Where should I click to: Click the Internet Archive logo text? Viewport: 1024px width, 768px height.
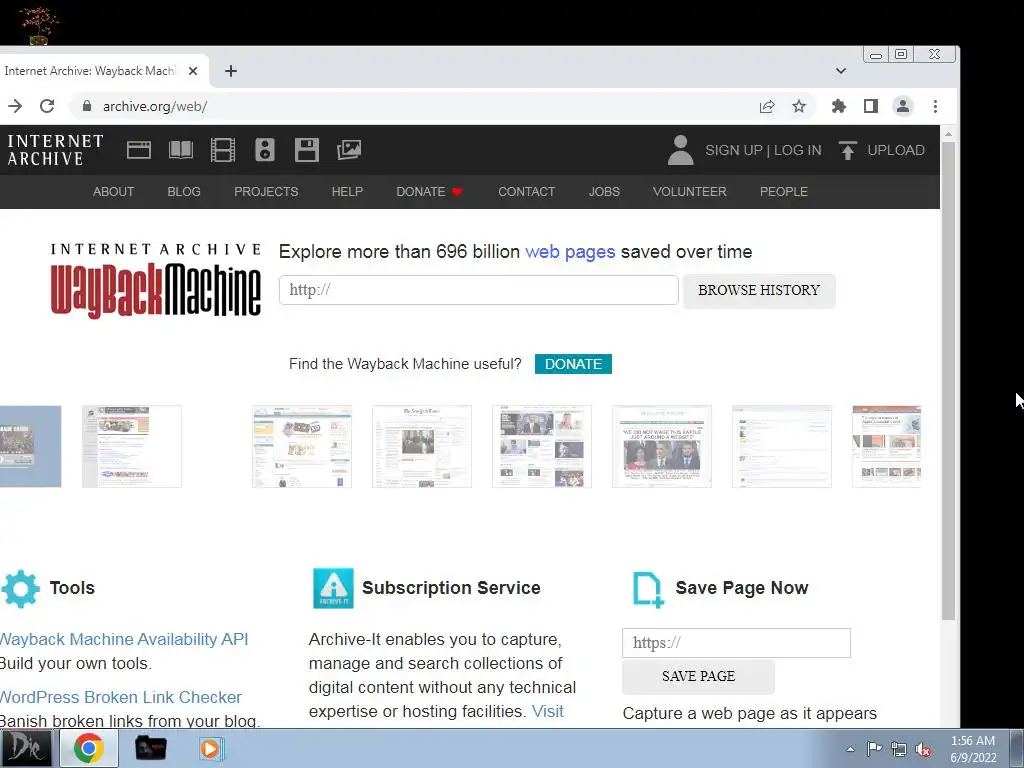tap(55, 150)
